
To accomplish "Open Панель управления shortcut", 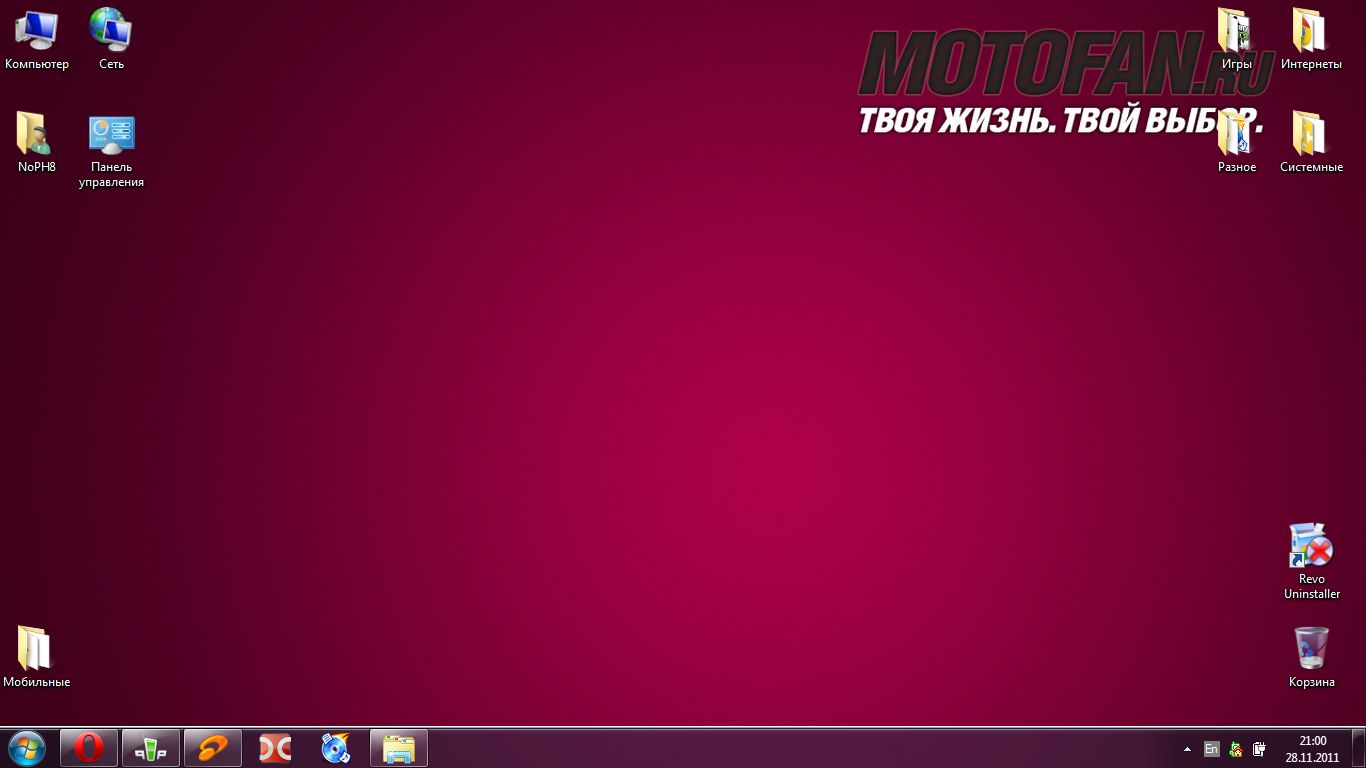I will point(111,150).
